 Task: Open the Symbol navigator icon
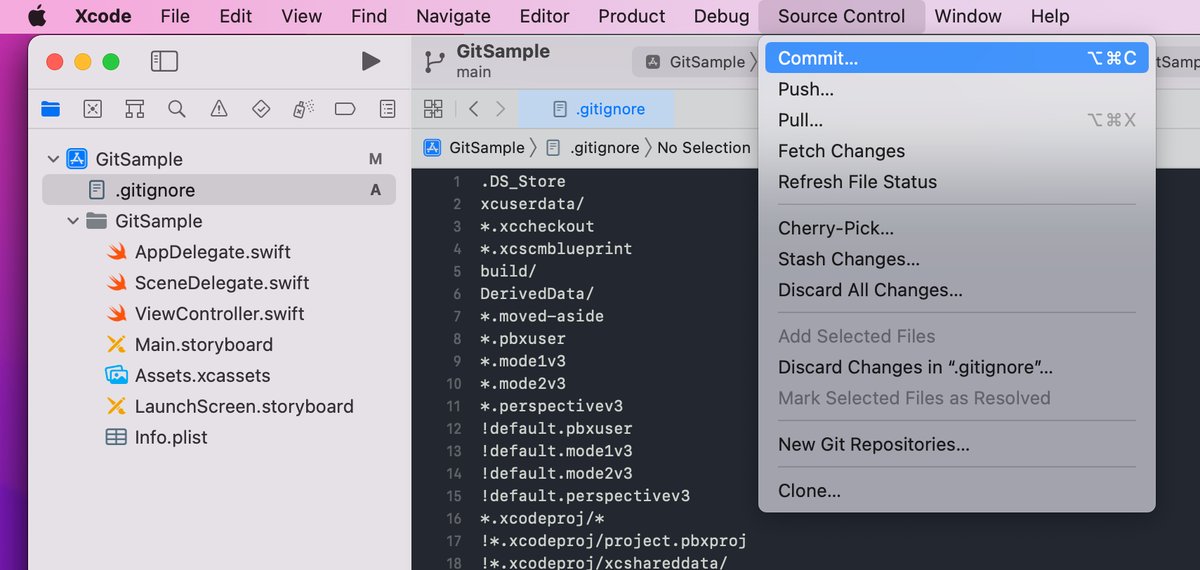(135, 109)
